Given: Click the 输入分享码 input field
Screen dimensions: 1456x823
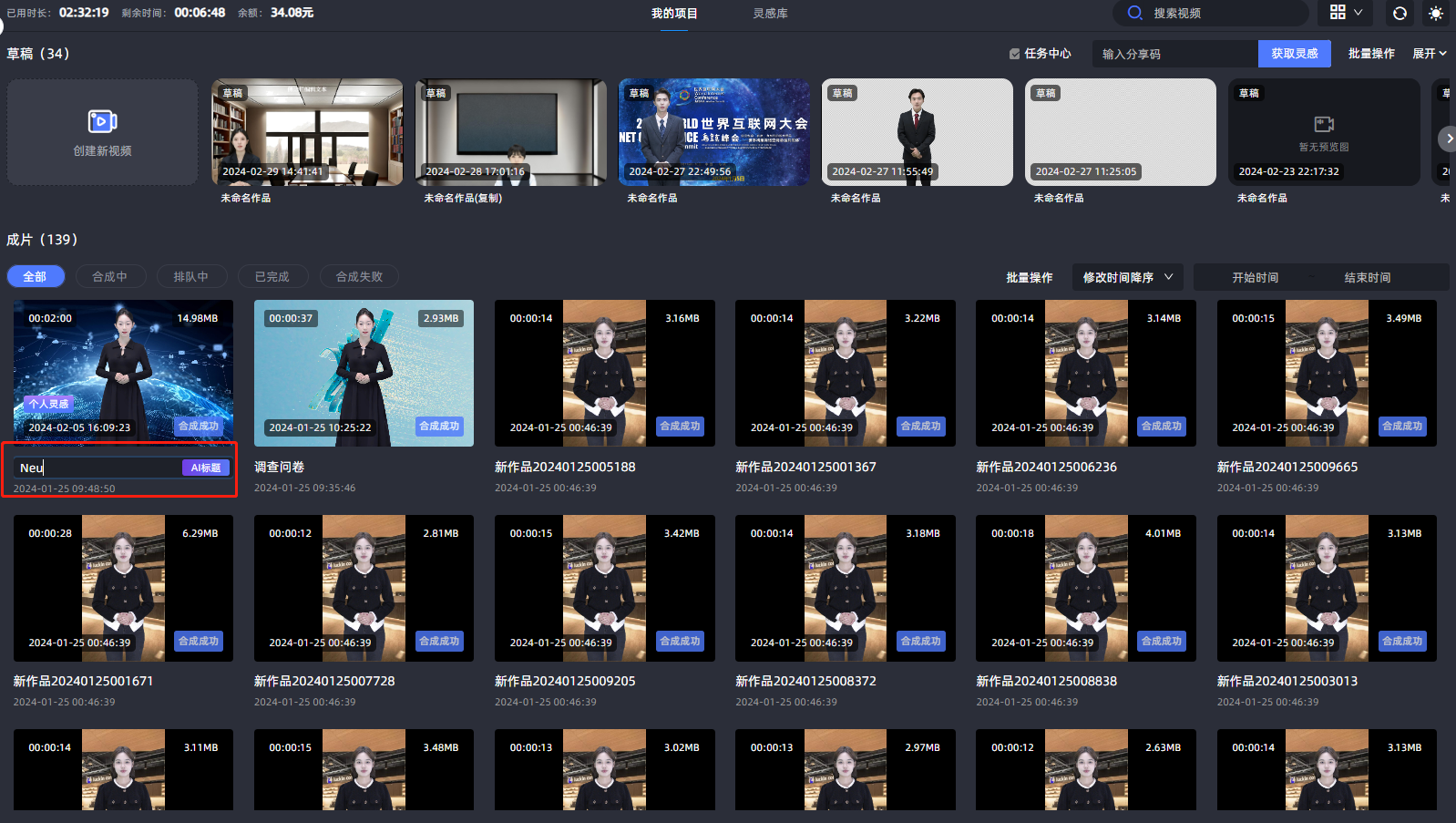Looking at the screenshot, I should pos(1174,54).
